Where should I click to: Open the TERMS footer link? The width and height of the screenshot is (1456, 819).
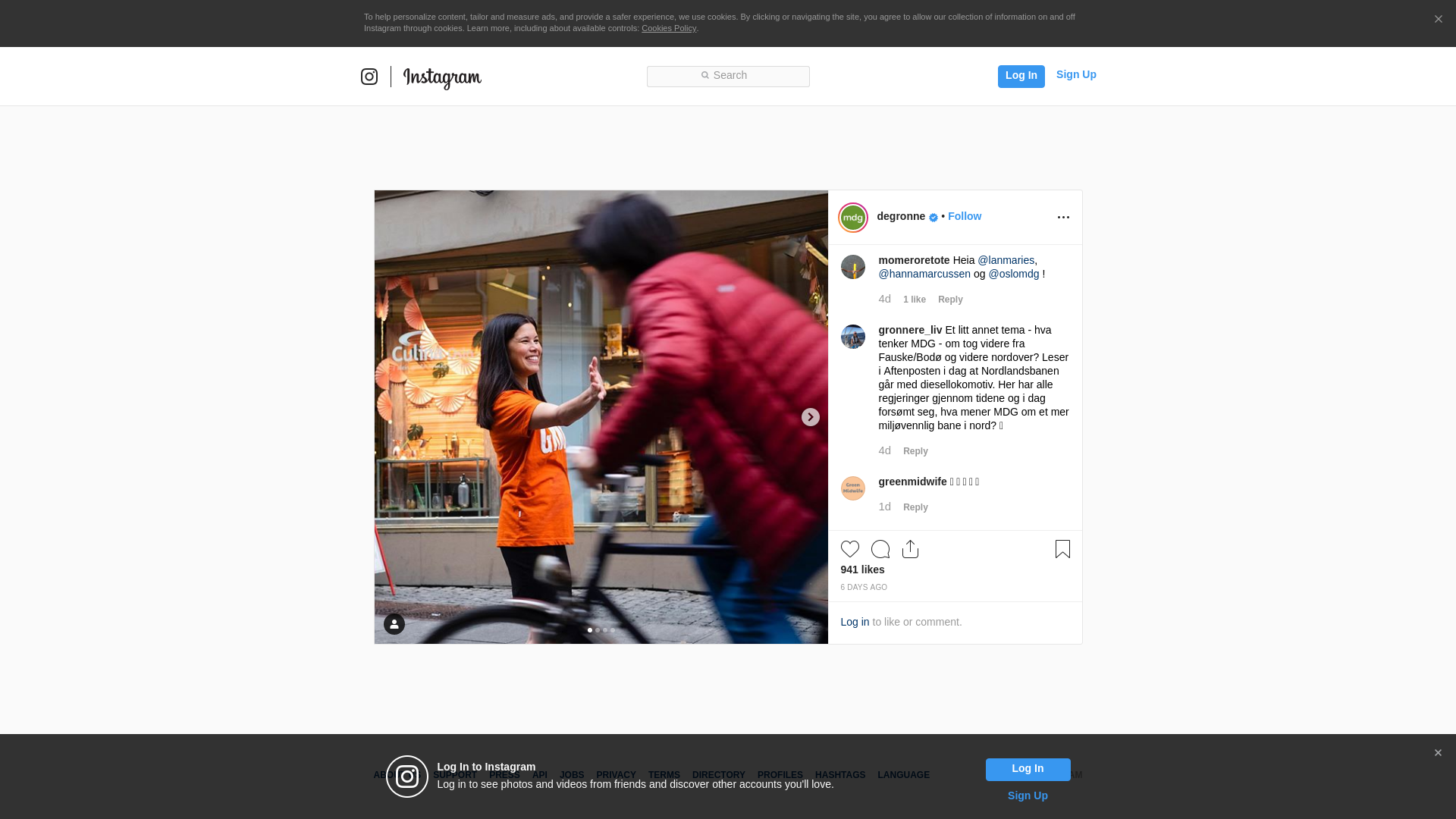(664, 775)
